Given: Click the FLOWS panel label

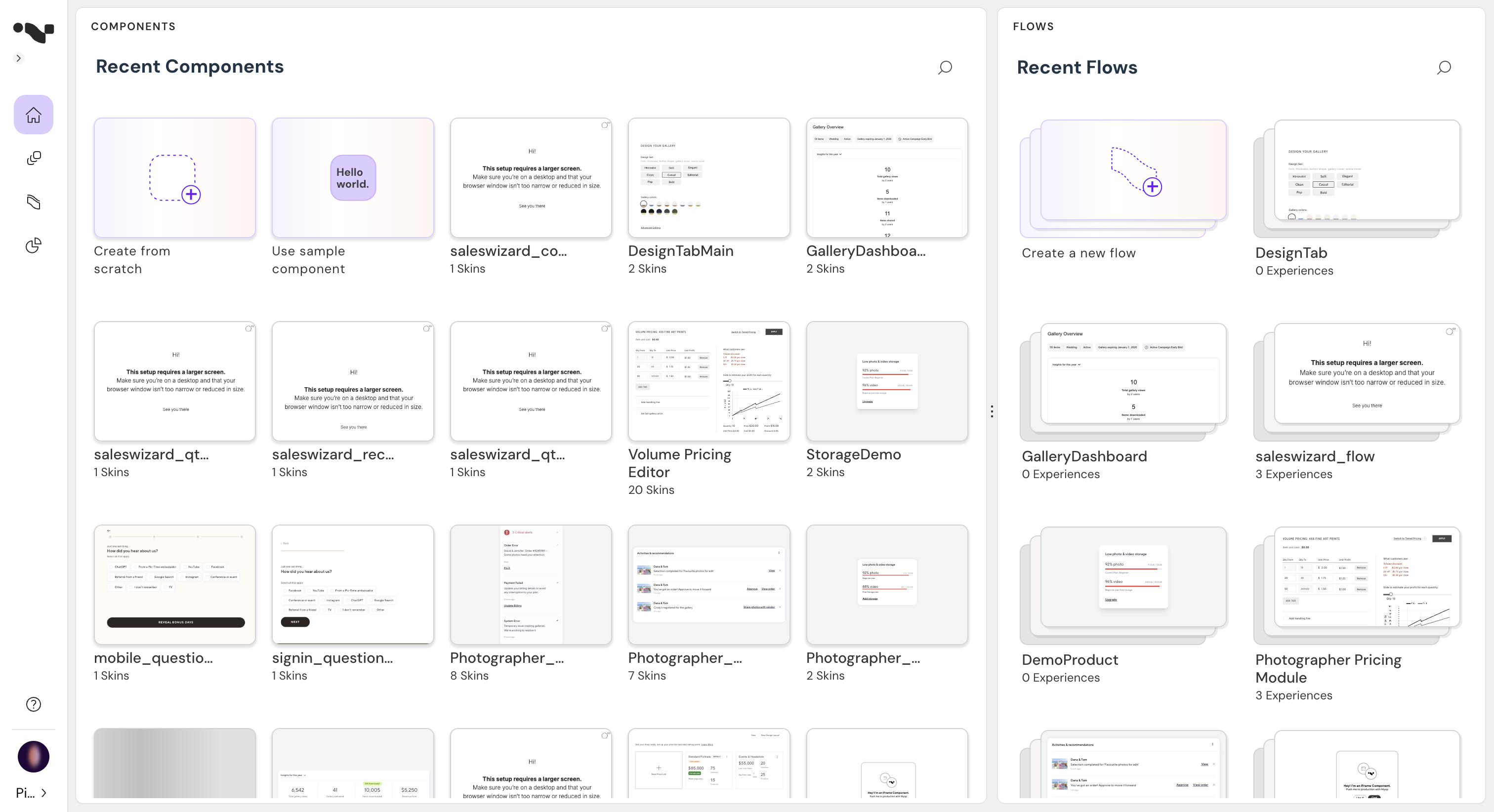Looking at the screenshot, I should tap(1034, 27).
